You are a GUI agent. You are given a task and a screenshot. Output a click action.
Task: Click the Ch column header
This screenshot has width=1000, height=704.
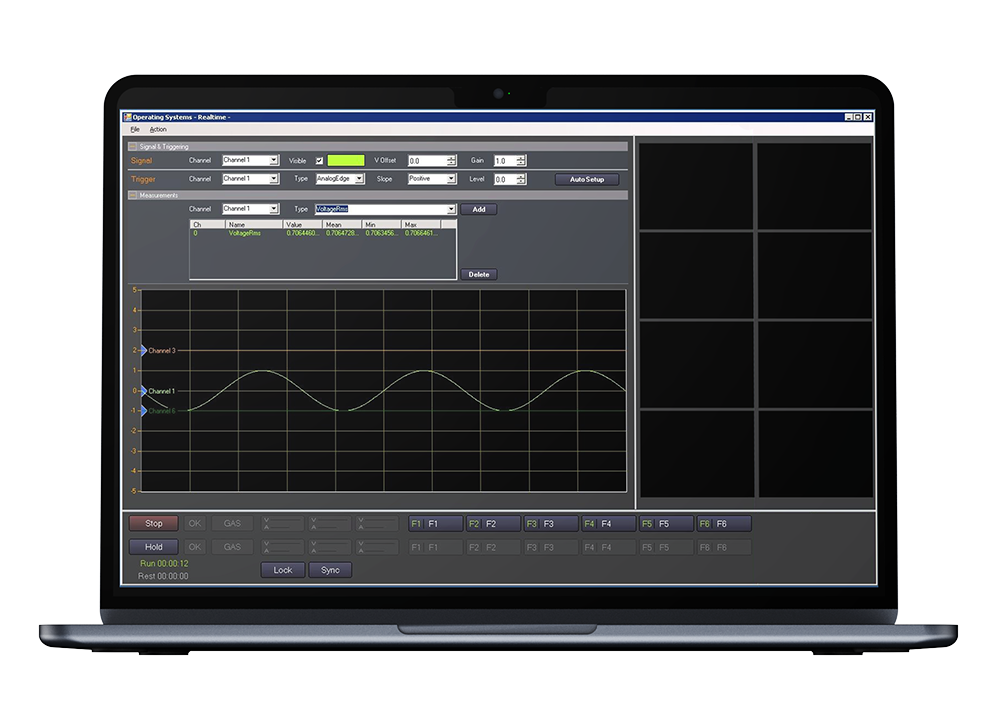[x=208, y=224]
